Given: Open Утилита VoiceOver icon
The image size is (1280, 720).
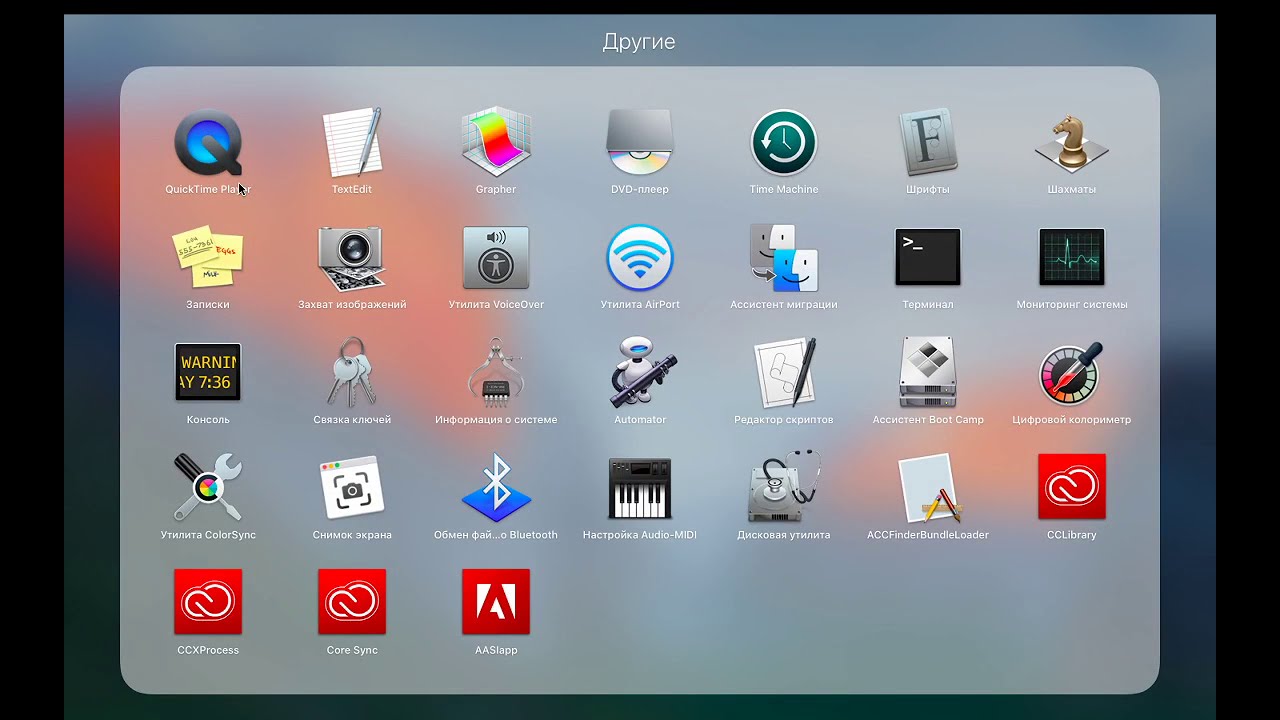Looking at the screenshot, I should point(496,258).
